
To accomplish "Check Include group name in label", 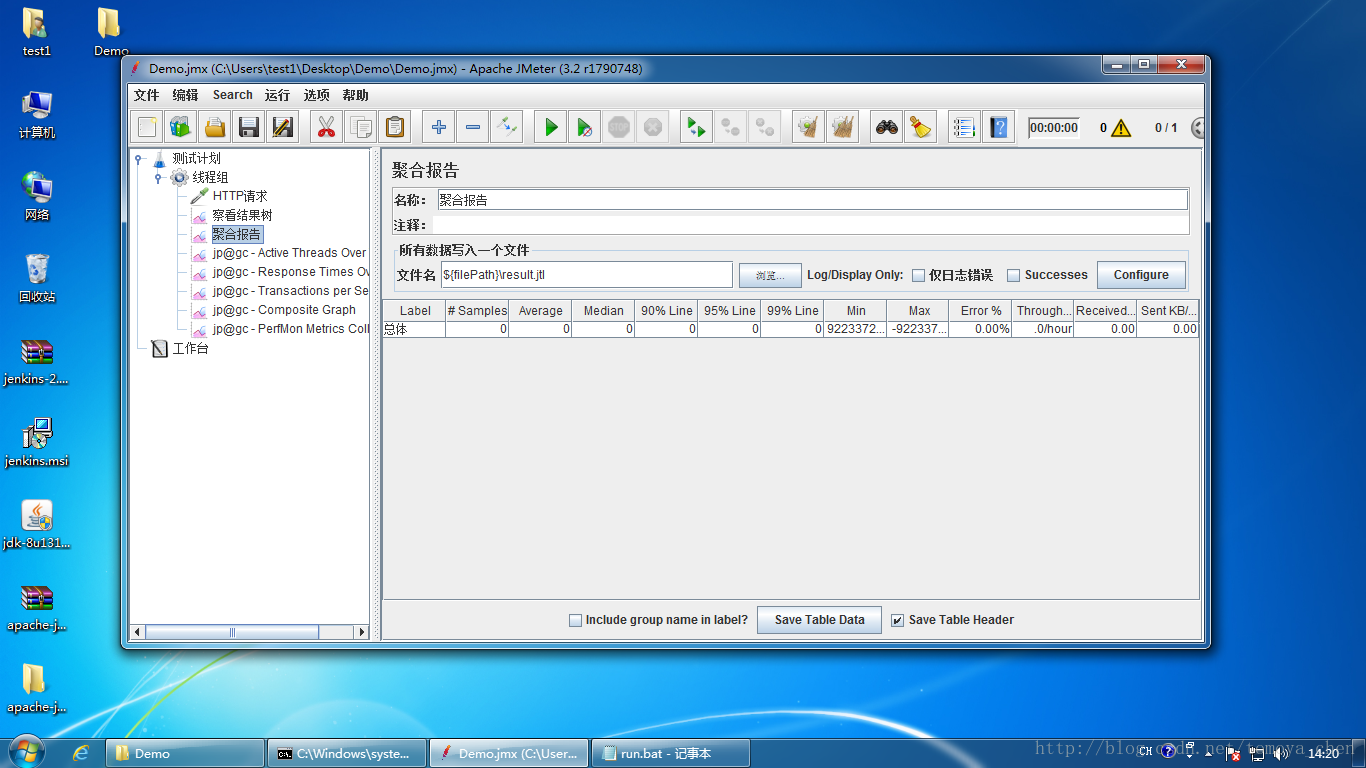I will pyautogui.click(x=575, y=620).
